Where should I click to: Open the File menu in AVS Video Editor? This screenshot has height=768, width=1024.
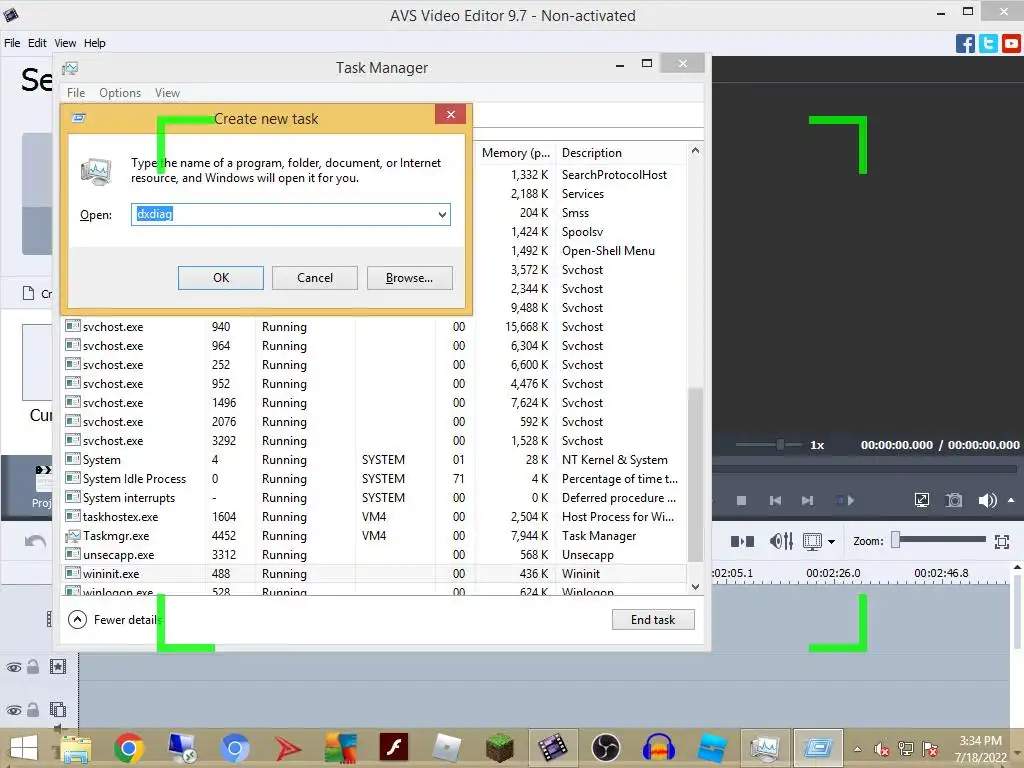click(x=12, y=43)
